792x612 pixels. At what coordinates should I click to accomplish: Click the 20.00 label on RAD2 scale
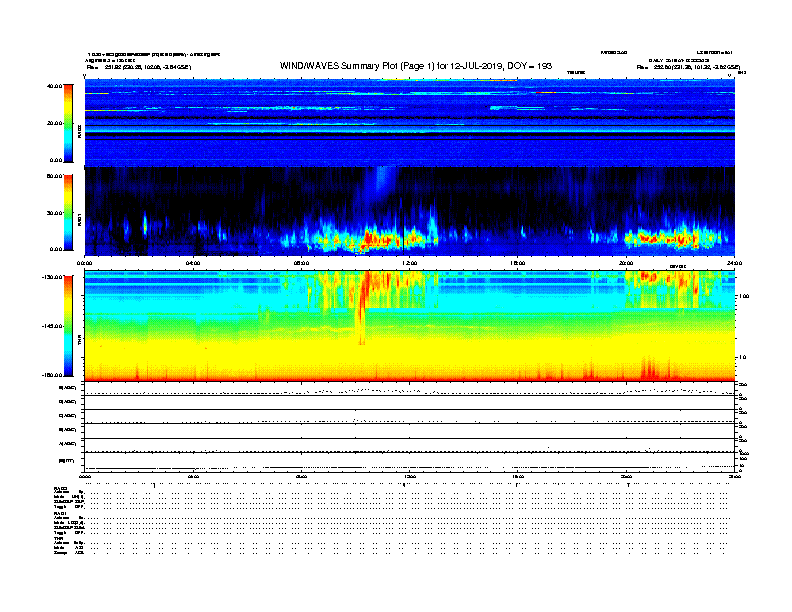[x=54, y=123]
